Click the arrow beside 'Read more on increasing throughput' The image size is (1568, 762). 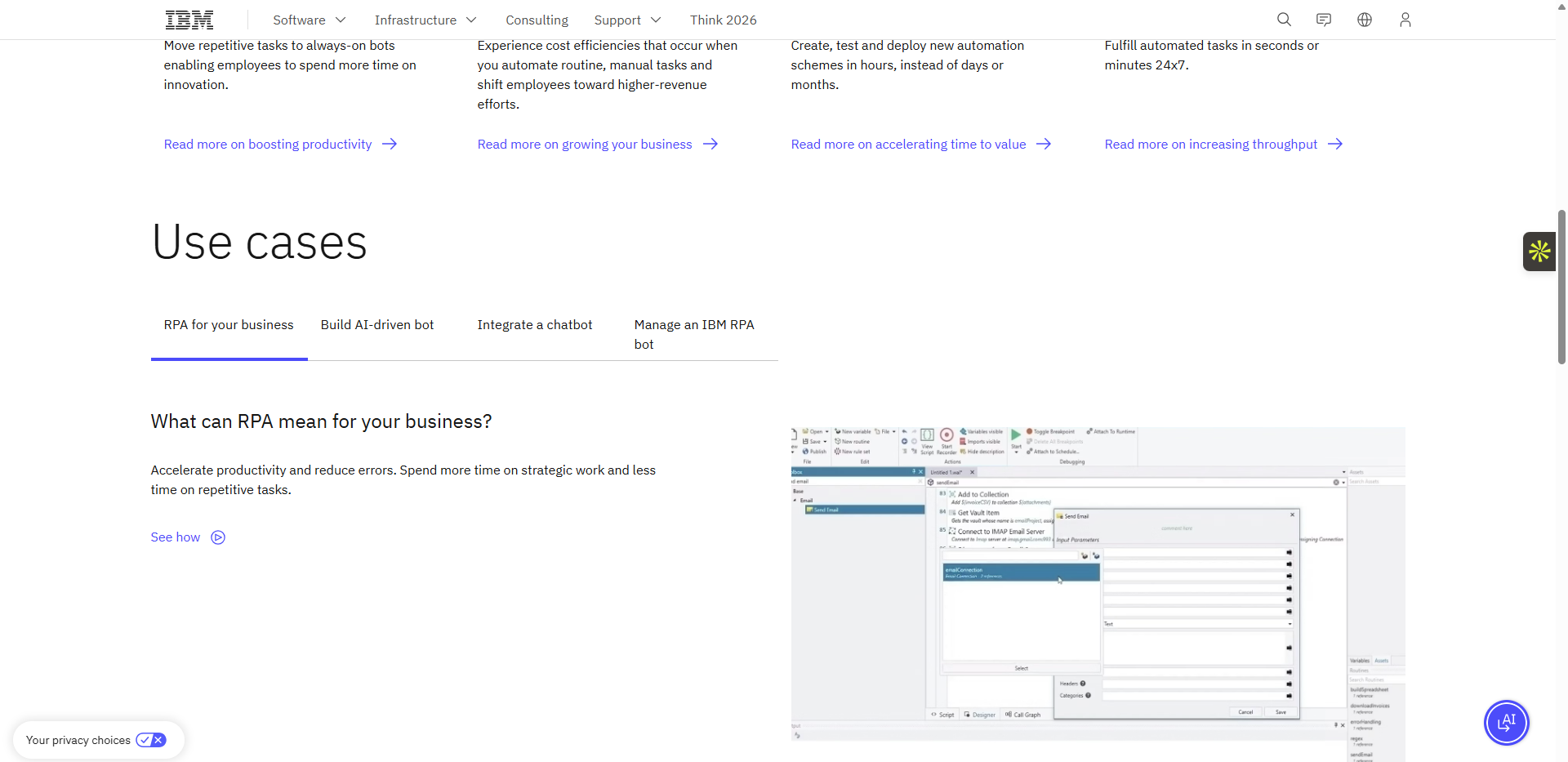coord(1336,144)
